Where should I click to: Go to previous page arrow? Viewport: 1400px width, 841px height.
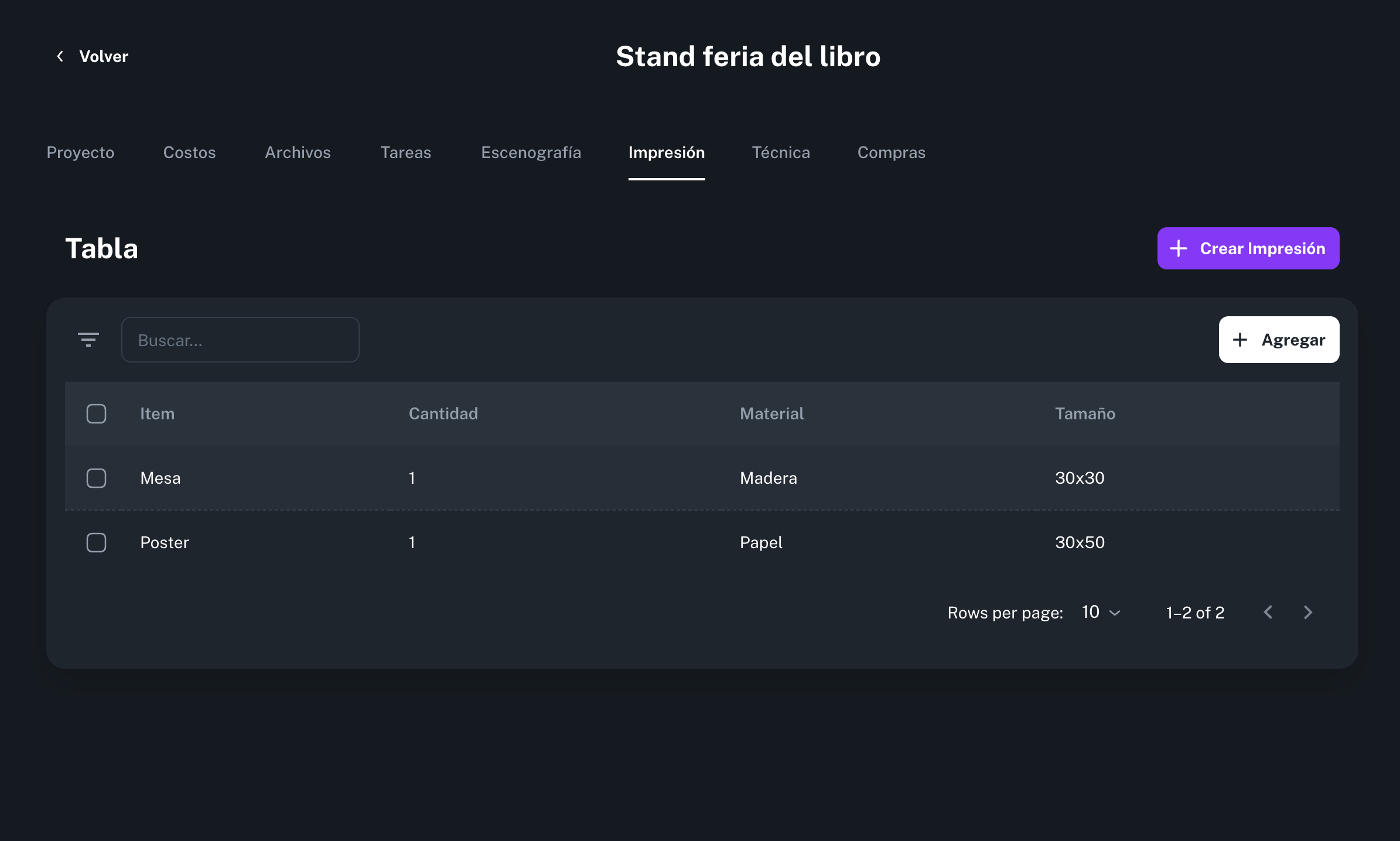tap(1268, 613)
